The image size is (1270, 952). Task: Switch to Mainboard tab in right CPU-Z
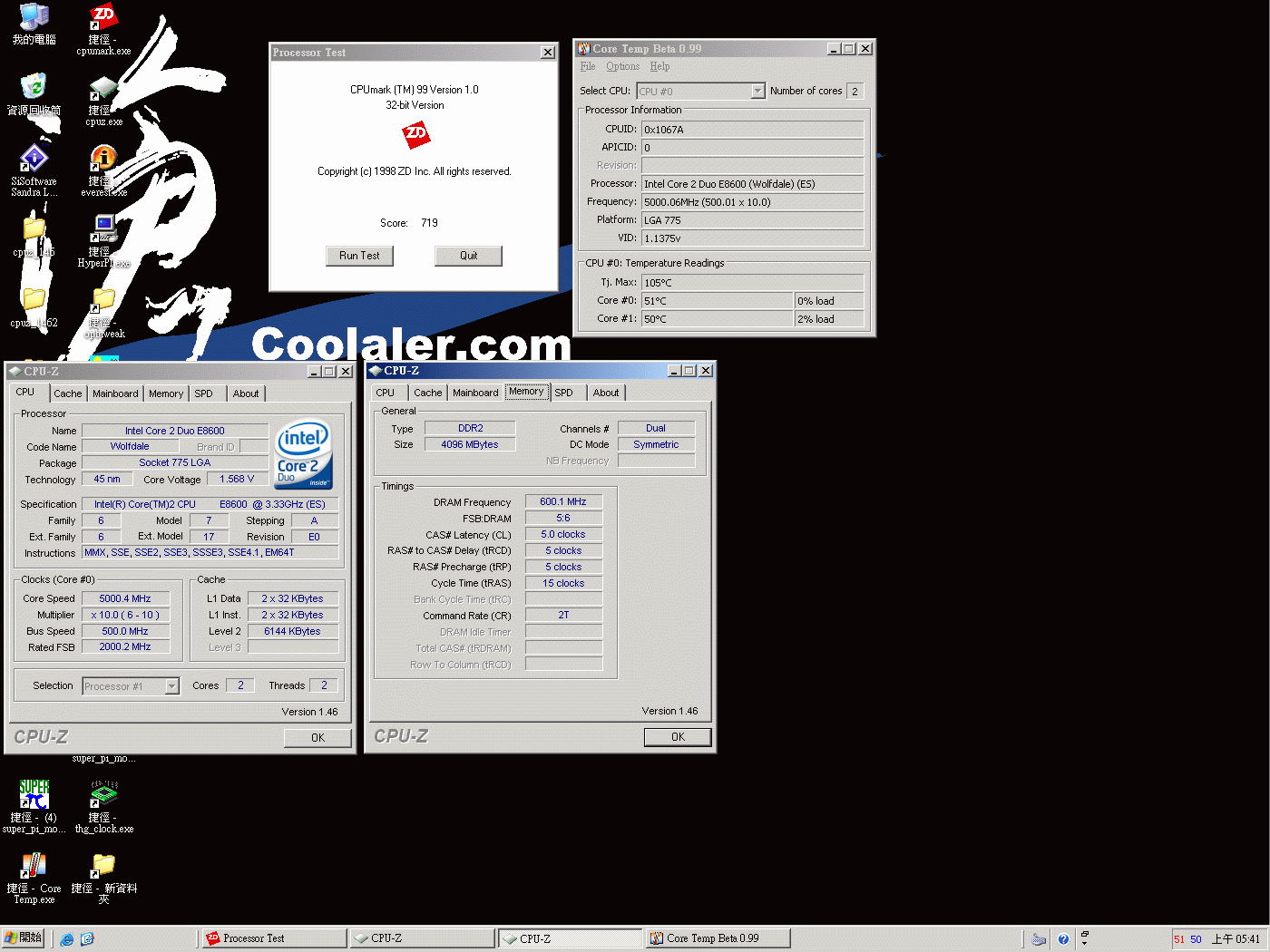click(x=475, y=393)
